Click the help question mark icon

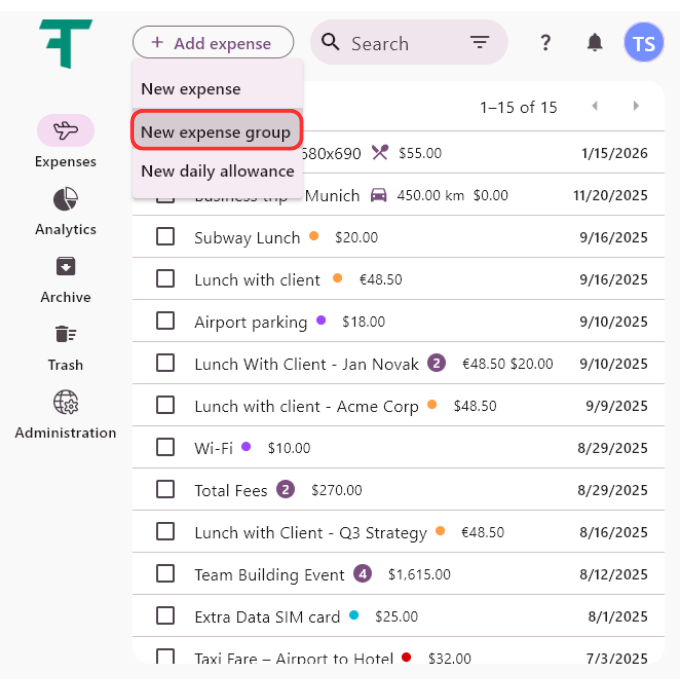click(x=545, y=43)
